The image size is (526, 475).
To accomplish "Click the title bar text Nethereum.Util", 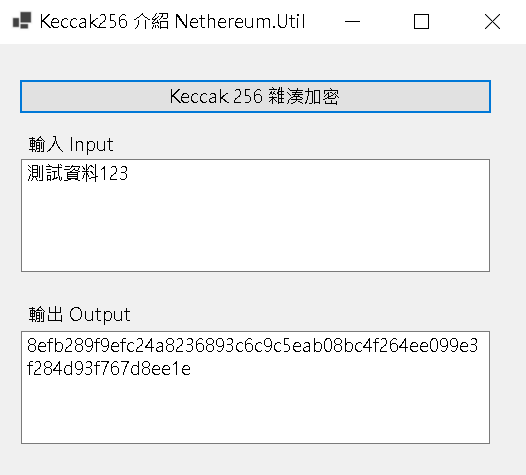I will [240, 22].
